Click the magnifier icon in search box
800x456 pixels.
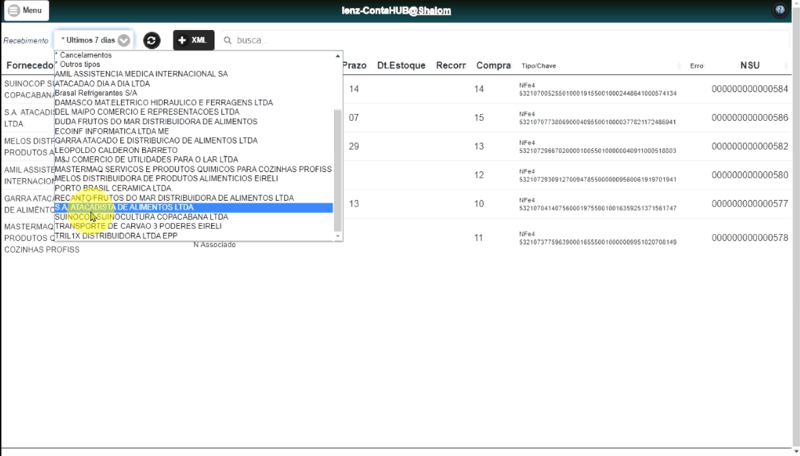point(228,40)
